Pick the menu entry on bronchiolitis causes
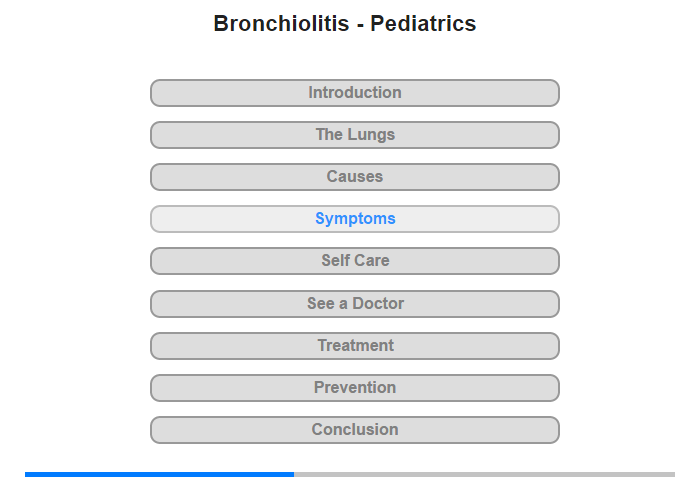The image size is (700, 480). tap(354, 177)
